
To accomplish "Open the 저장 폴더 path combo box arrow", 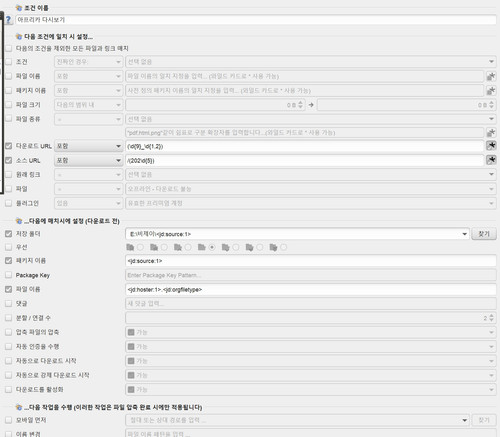I will [x=465, y=234].
